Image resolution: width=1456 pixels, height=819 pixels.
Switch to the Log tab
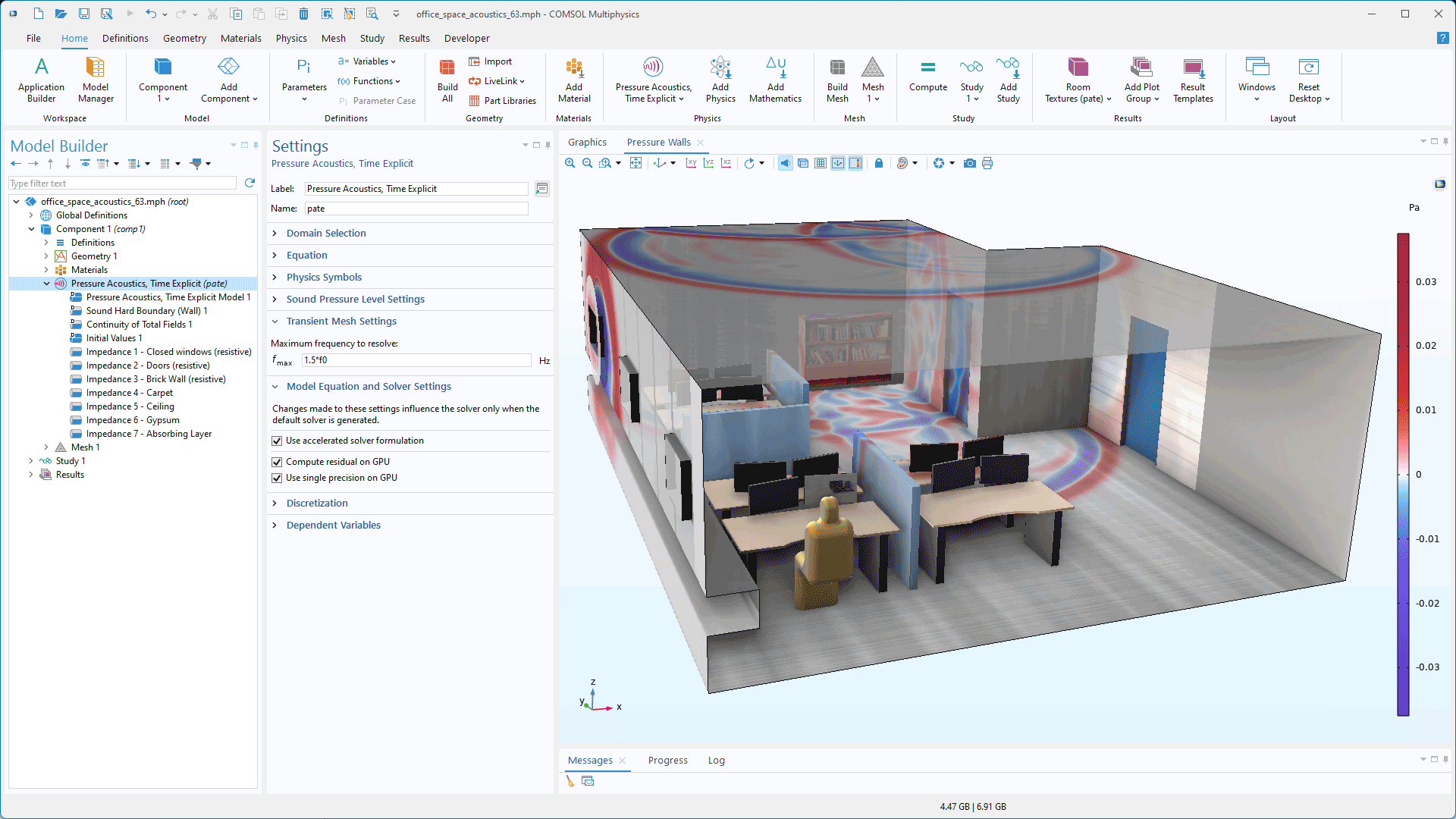click(716, 760)
